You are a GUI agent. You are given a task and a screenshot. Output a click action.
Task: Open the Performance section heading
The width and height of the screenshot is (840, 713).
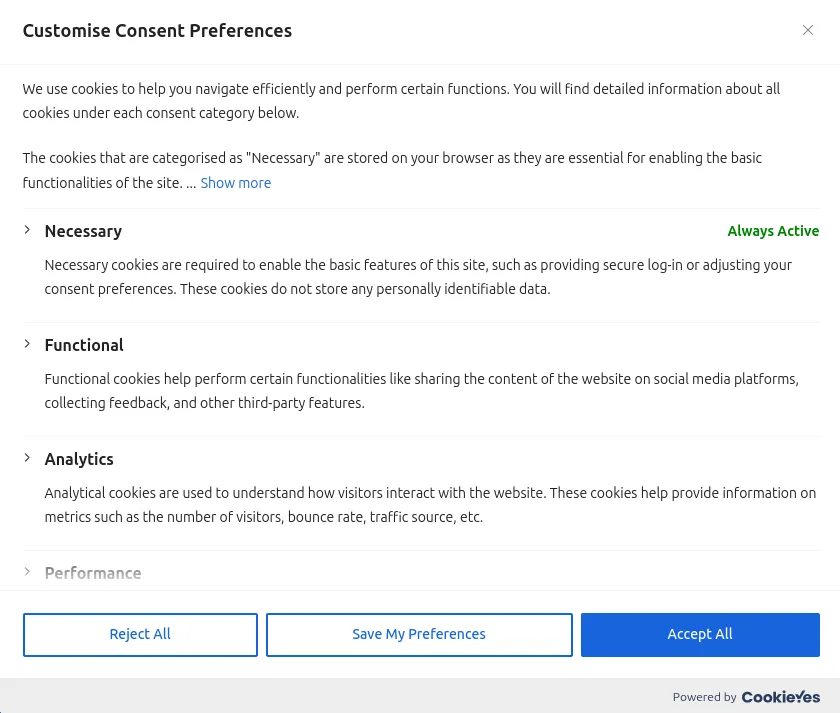[93, 573]
